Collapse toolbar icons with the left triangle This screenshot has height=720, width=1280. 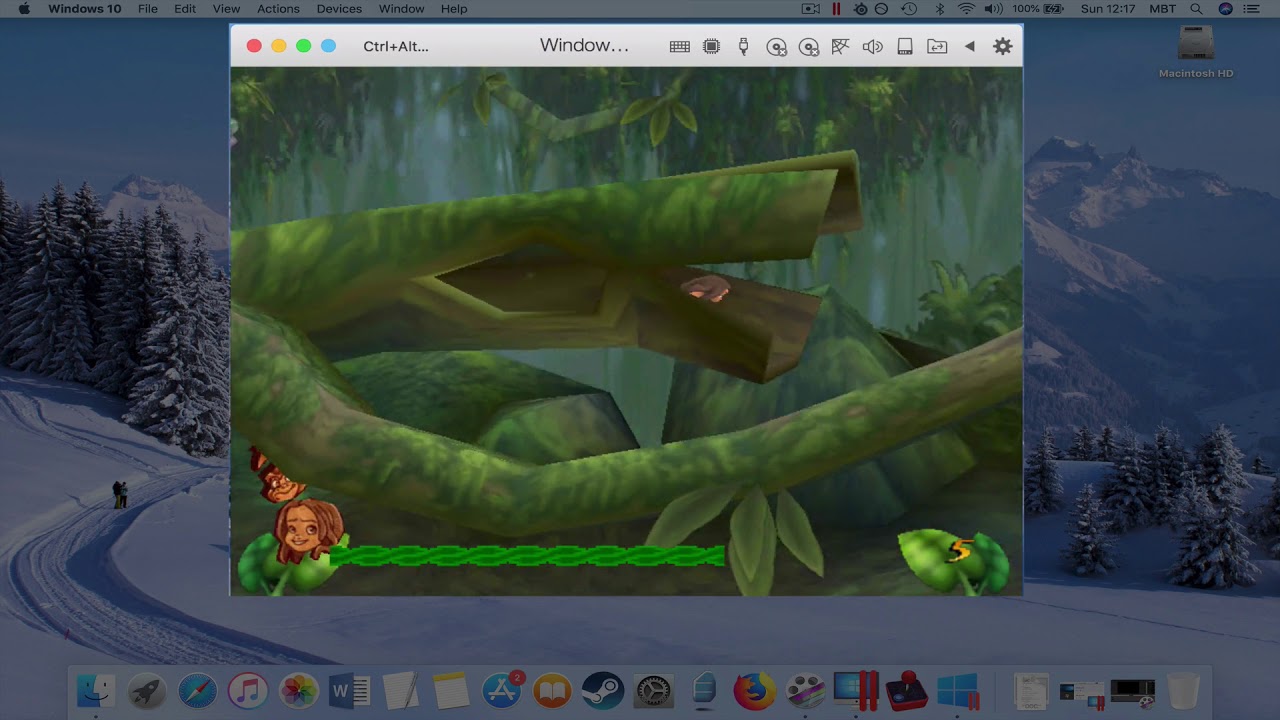pos(969,46)
